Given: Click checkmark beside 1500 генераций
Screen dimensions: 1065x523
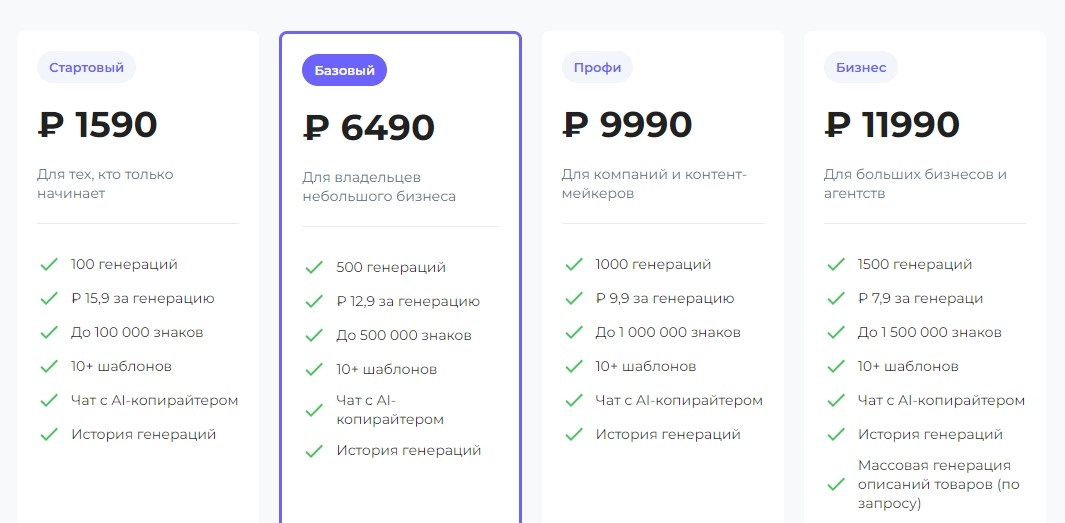Looking at the screenshot, I should point(835,265).
